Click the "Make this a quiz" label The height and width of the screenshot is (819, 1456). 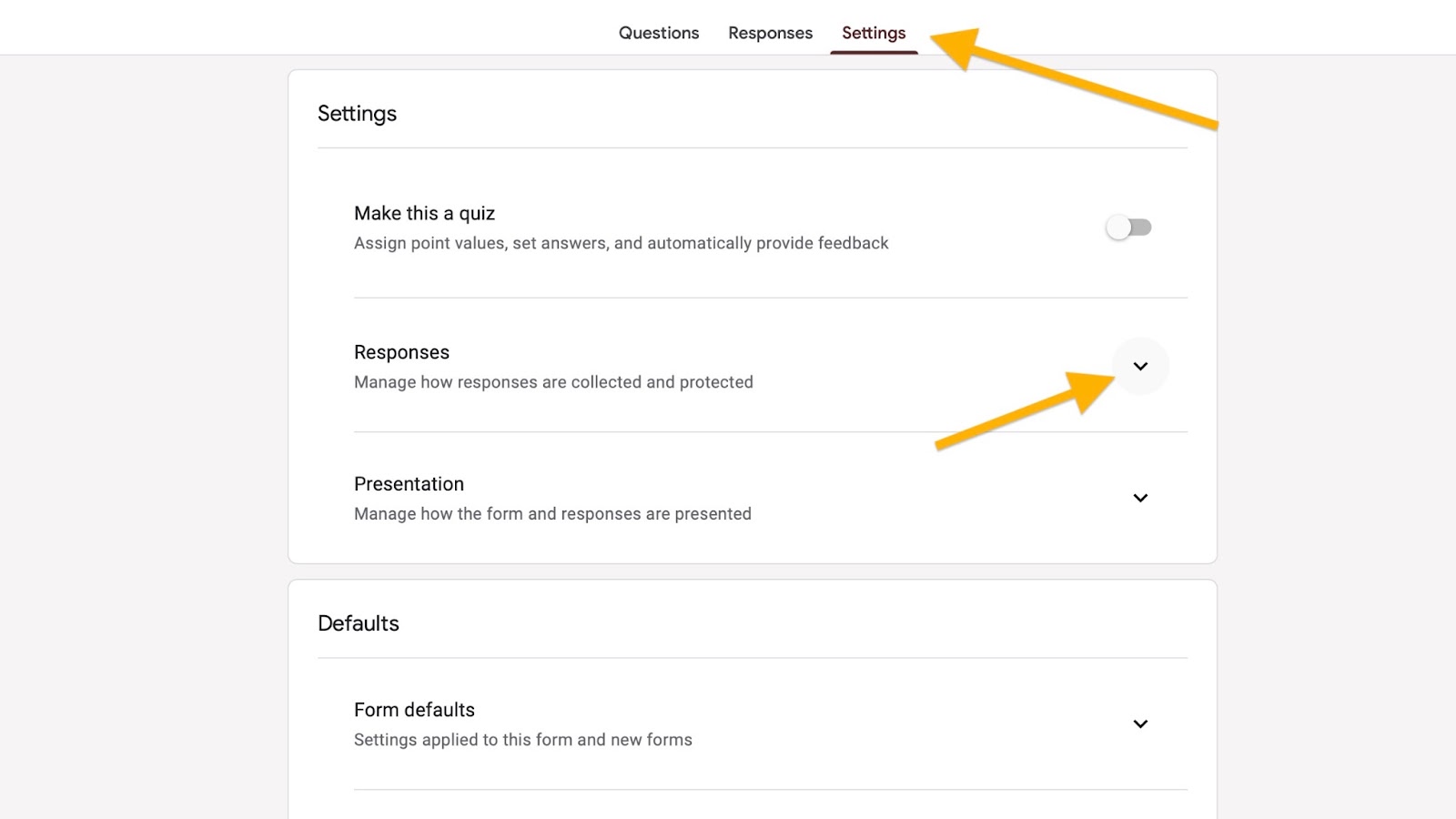[x=424, y=213]
